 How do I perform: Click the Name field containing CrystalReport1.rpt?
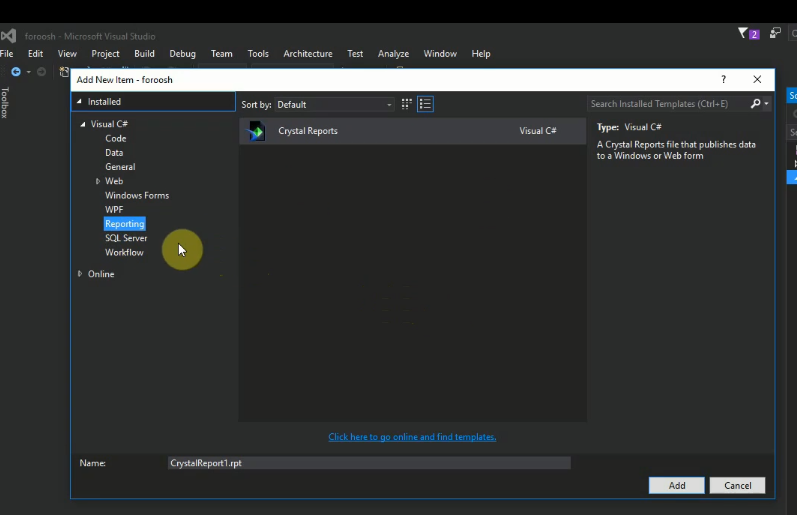pos(369,463)
